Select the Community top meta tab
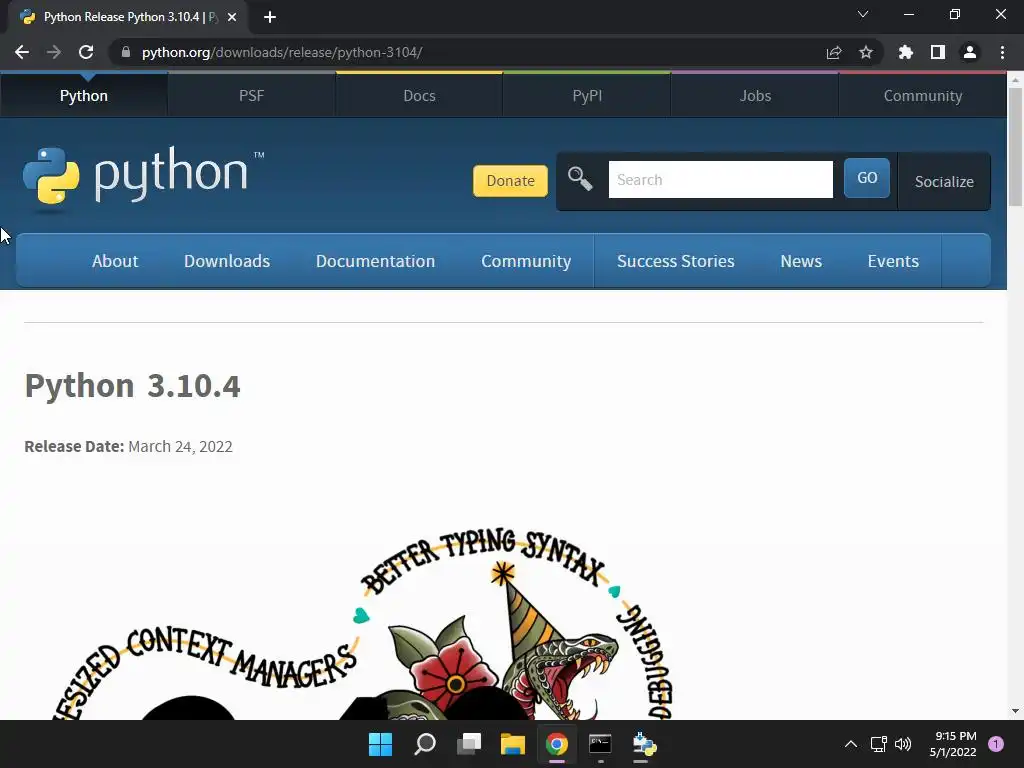The width and height of the screenshot is (1024, 768). point(923,95)
